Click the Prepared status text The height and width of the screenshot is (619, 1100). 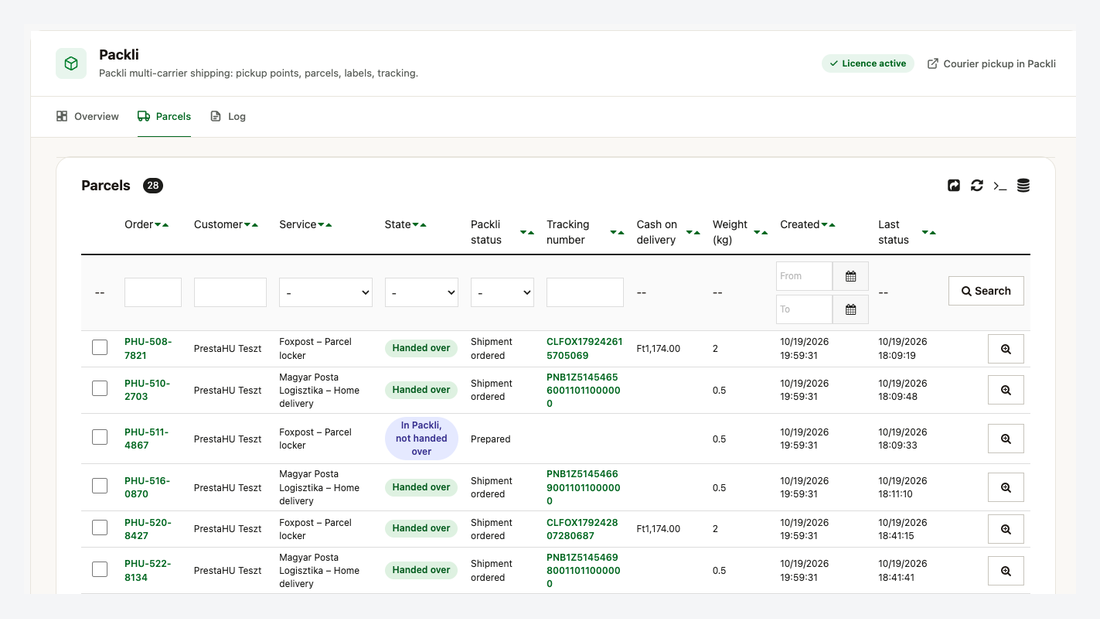pyautogui.click(x=490, y=439)
